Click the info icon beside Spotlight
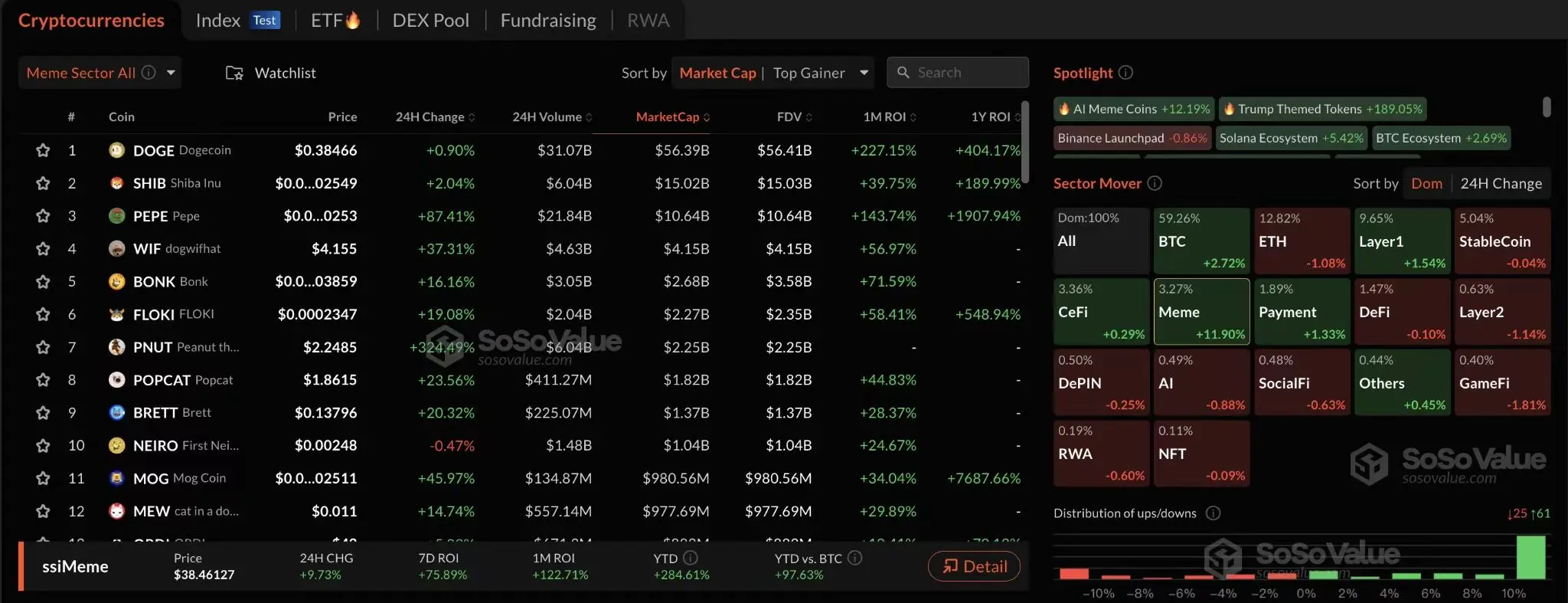Image resolution: width=1568 pixels, height=603 pixels. pos(1125,73)
